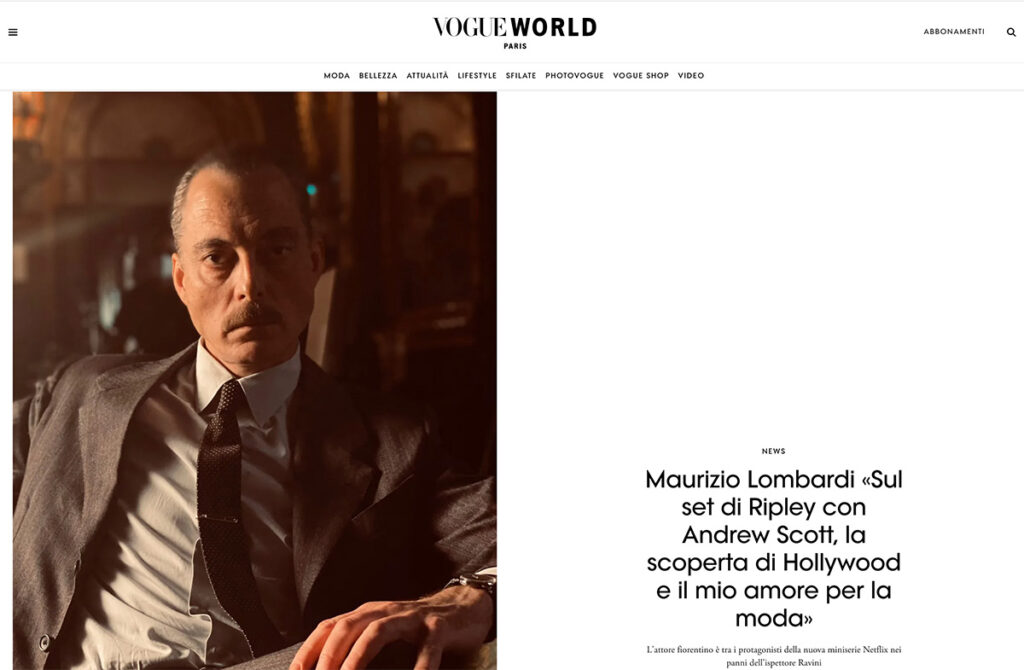This screenshot has height=670, width=1024.
Task: Open the Video section
Action: tap(690, 76)
